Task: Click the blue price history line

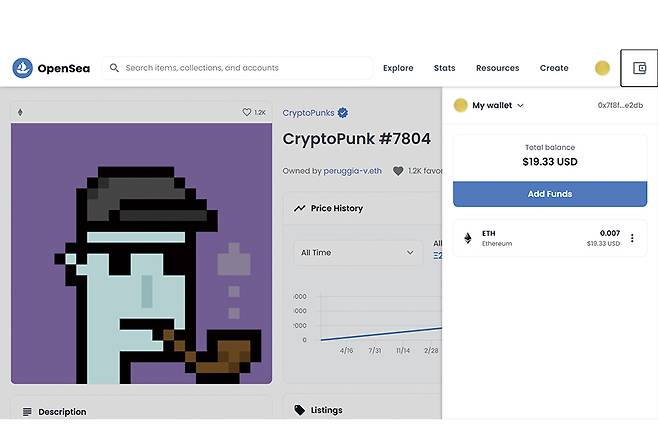Action: coord(381,334)
